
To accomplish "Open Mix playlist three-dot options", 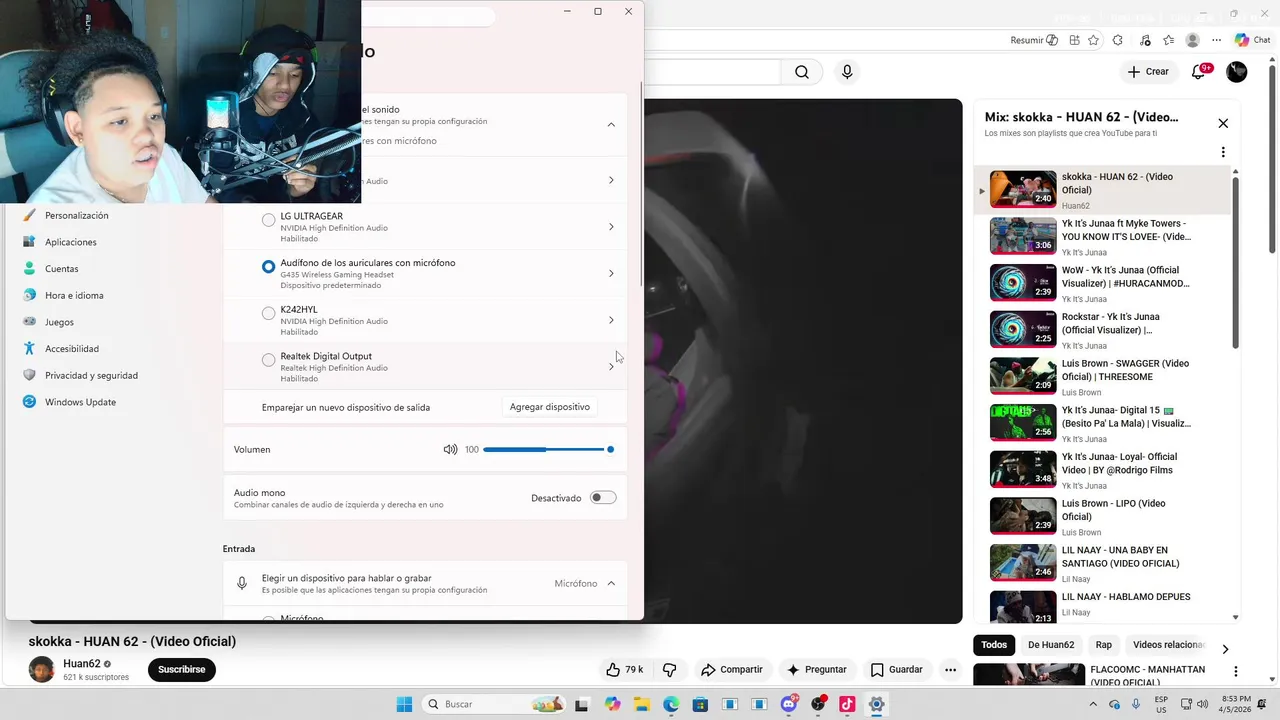I will tap(1223, 152).
